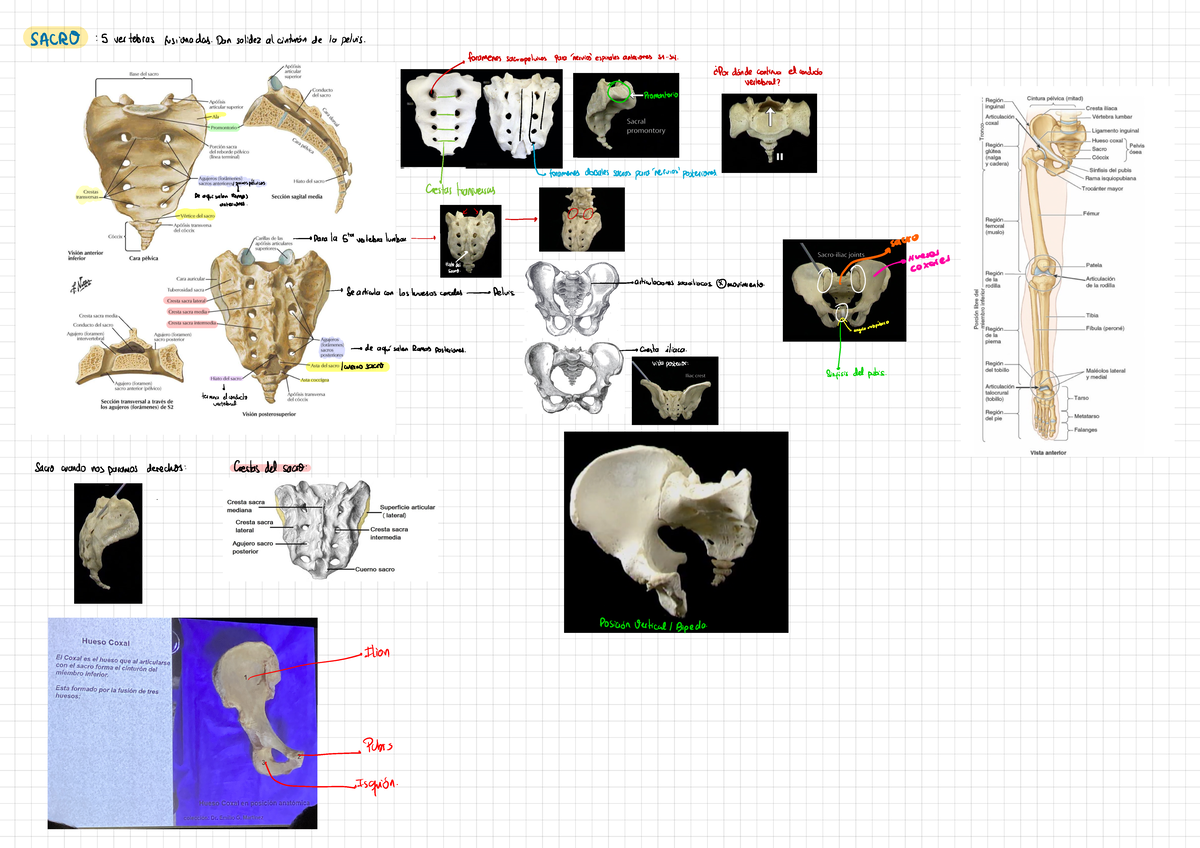The height and width of the screenshot is (848, 1200).
Task: Click the 'Patela' label in leg diagram
Action: [x=1093, y=264]
